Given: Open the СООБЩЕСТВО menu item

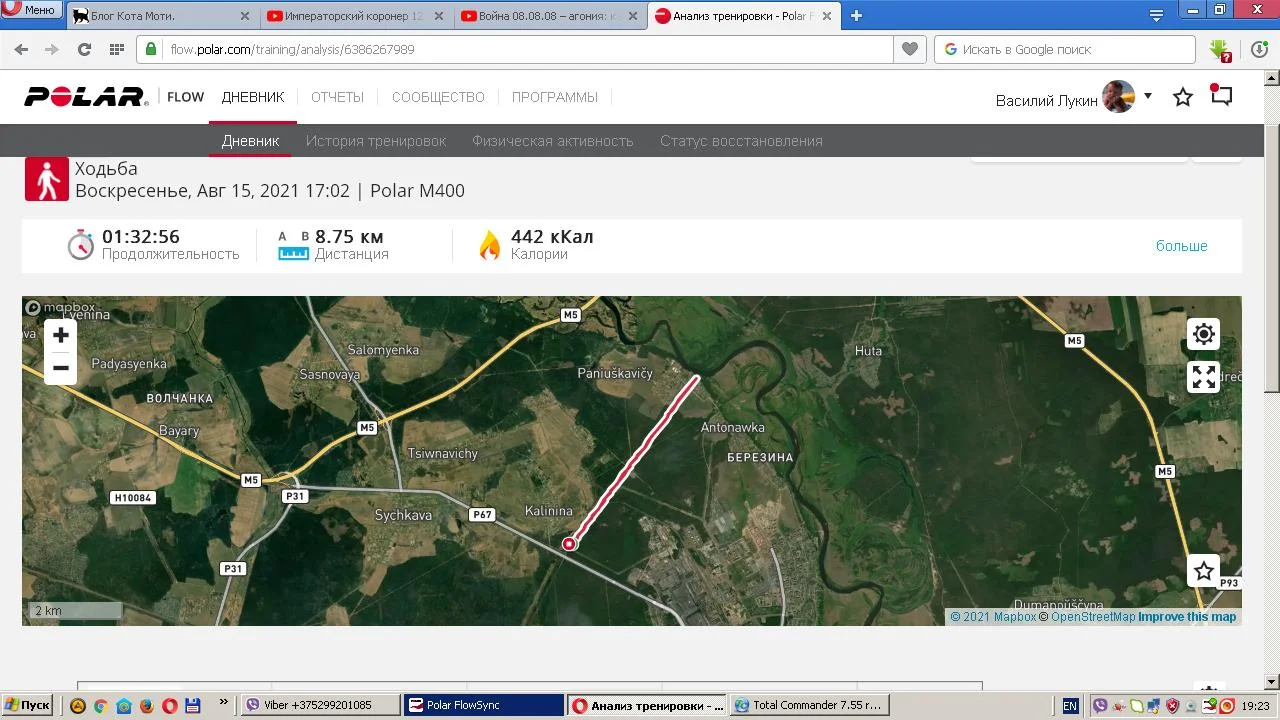Looking at the screenshot, I should pyautogui.click(x=438, y=97).
